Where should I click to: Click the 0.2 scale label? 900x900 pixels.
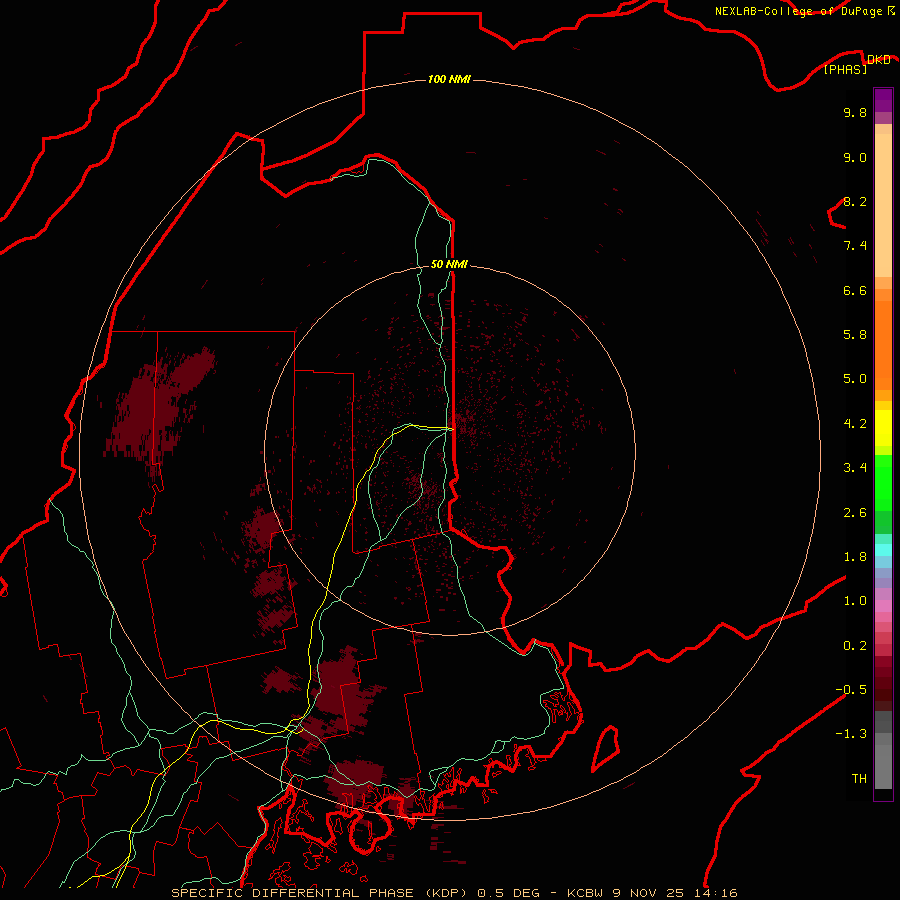855,646
